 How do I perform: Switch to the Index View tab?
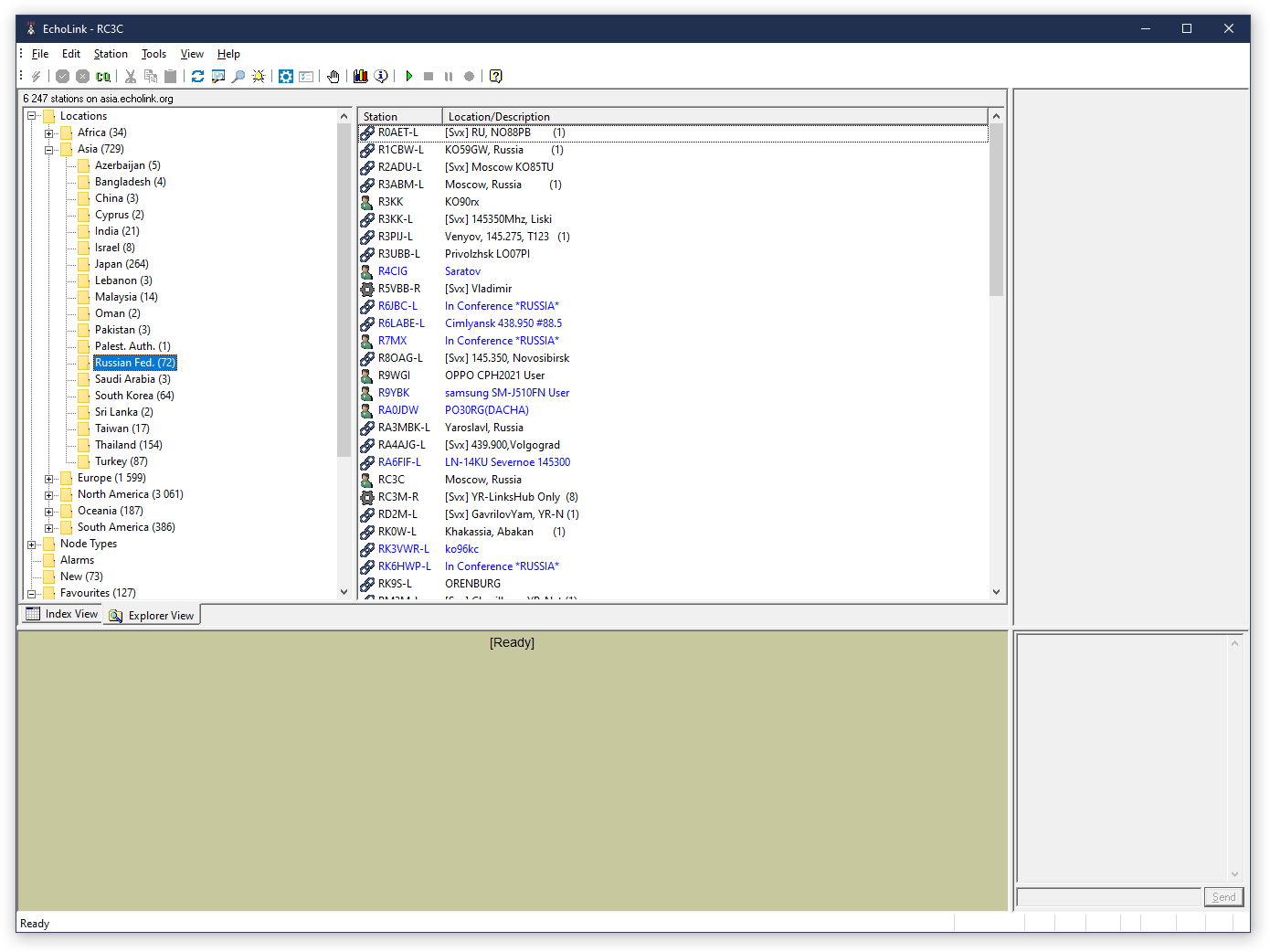tap(61, 614)
